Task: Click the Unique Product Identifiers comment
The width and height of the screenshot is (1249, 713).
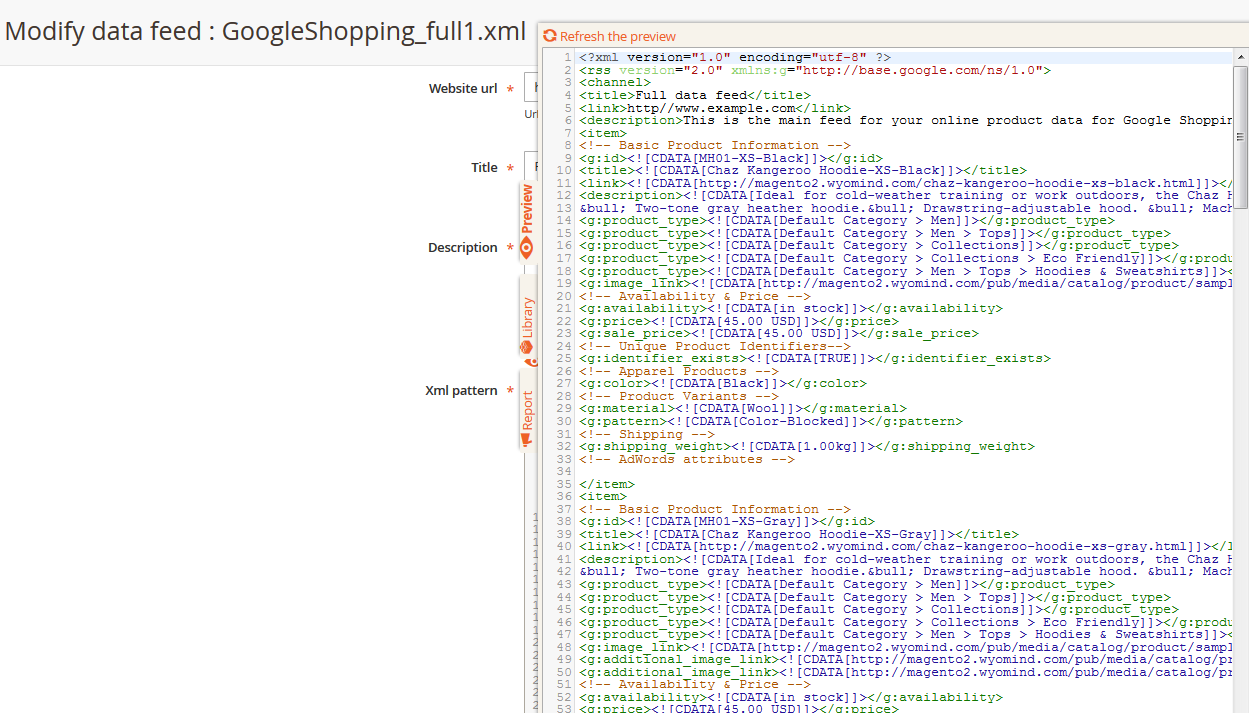Action: (x=714, y=346)
